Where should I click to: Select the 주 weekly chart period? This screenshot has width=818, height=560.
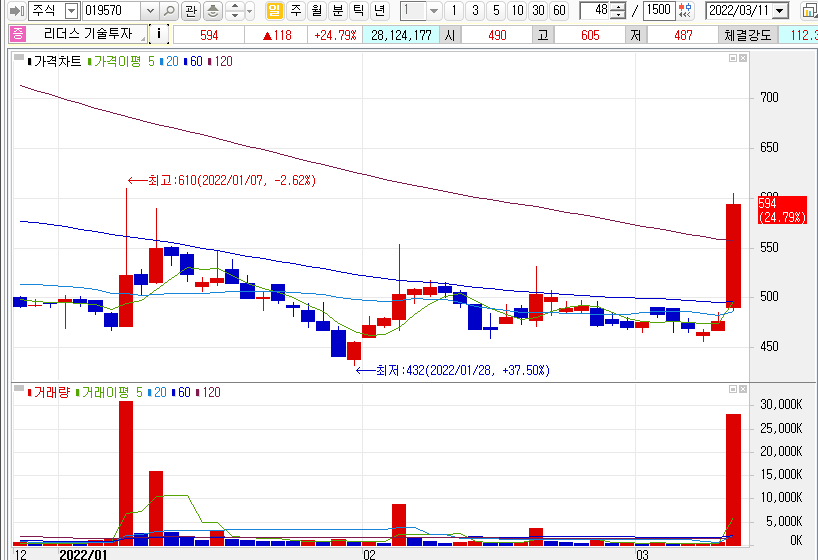tap(296, 10)
